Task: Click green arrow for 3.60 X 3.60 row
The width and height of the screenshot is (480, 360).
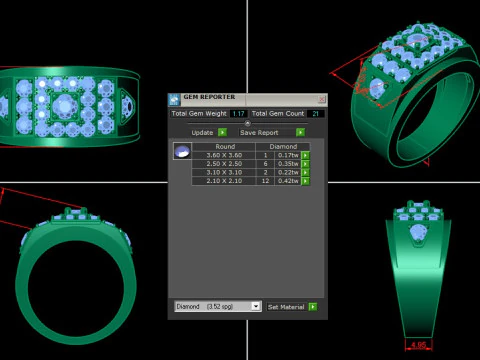Action: coord(305,155)
